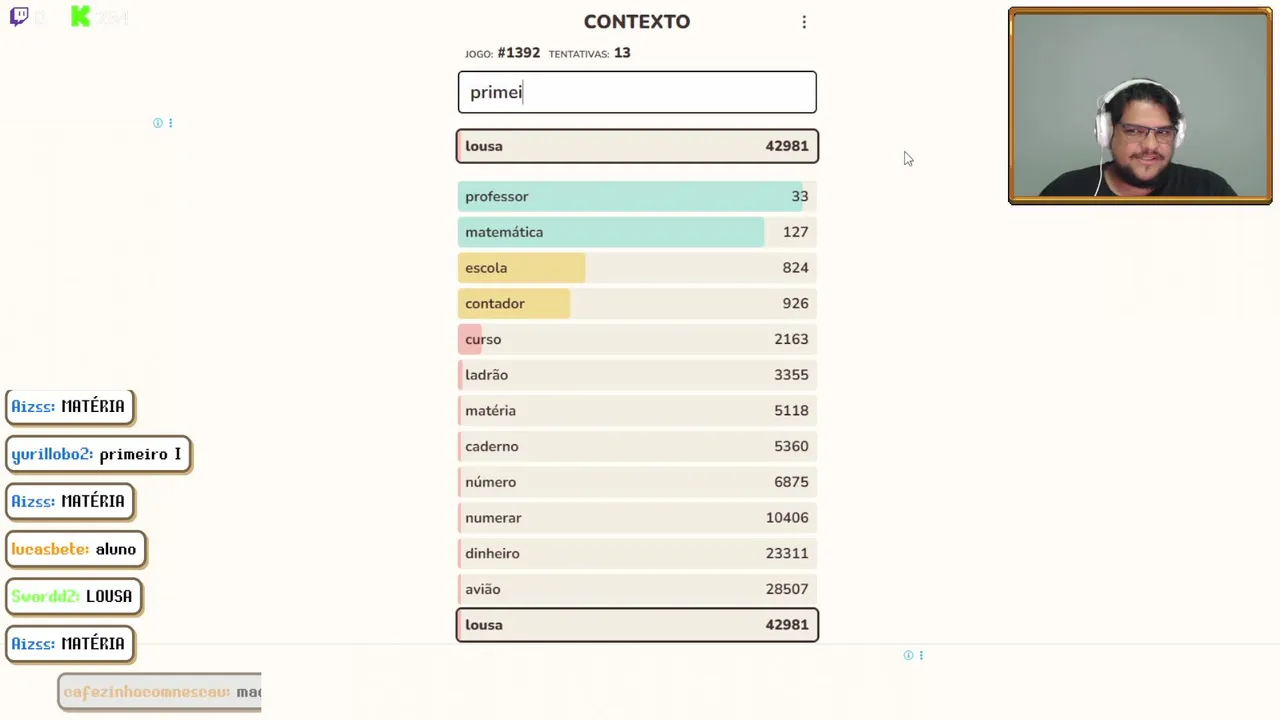Click the CONTEXTO game title

click(x=636, y=22)
